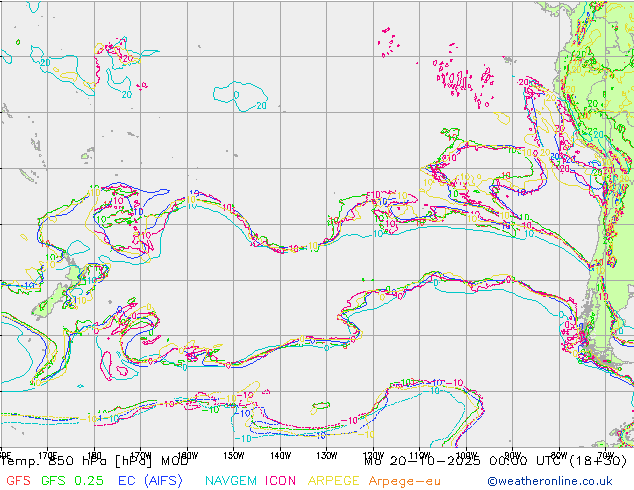634x490 pixels.
Task: Select the ARPEGE legend label
Action: click(333, 480)
